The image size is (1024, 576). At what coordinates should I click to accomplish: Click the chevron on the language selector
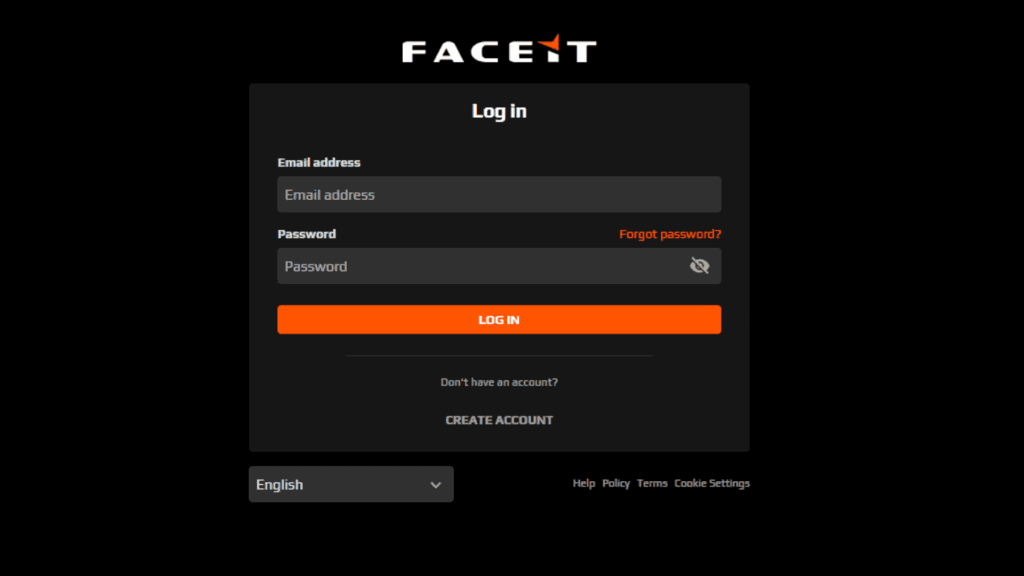click(436, 484)
